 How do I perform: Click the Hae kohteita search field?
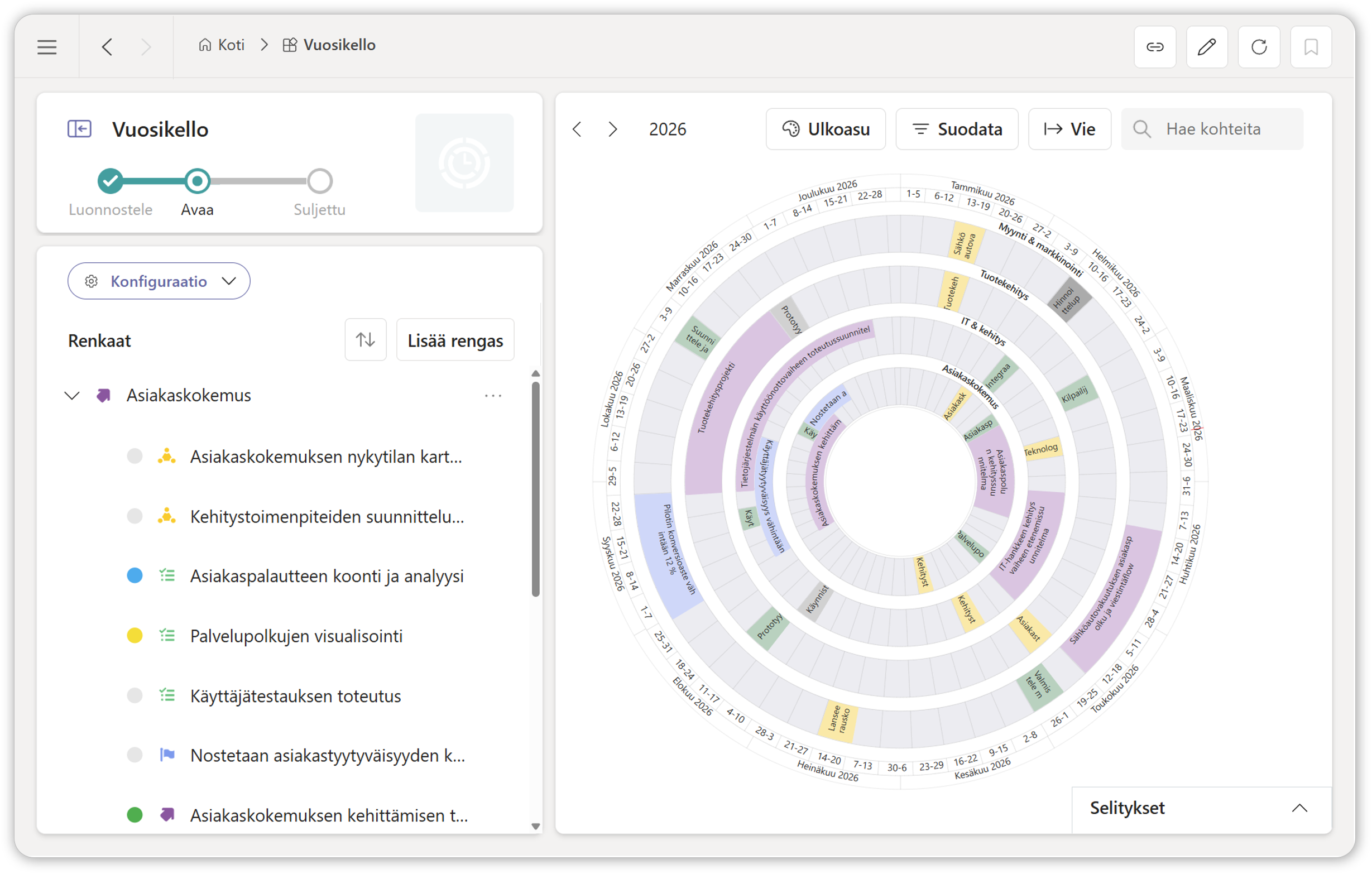pos(1225,129)
